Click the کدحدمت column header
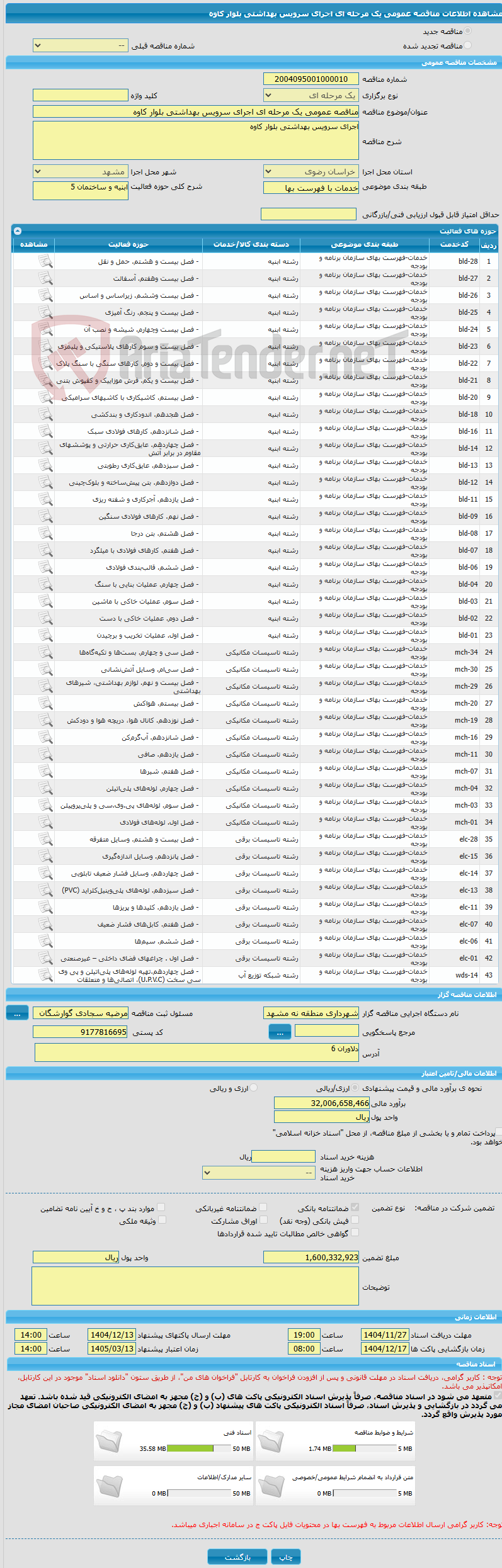The height and width of the screenshot is (1568, 502). pyautogui.click(x=454, y=244)
